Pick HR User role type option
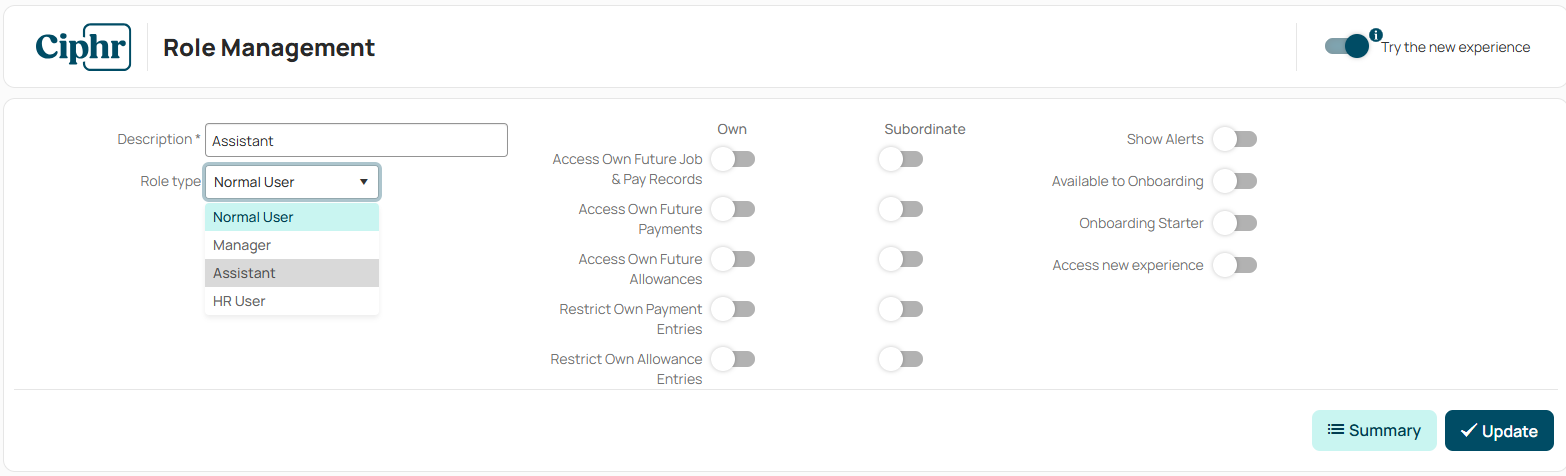 (x=292, y=301)
